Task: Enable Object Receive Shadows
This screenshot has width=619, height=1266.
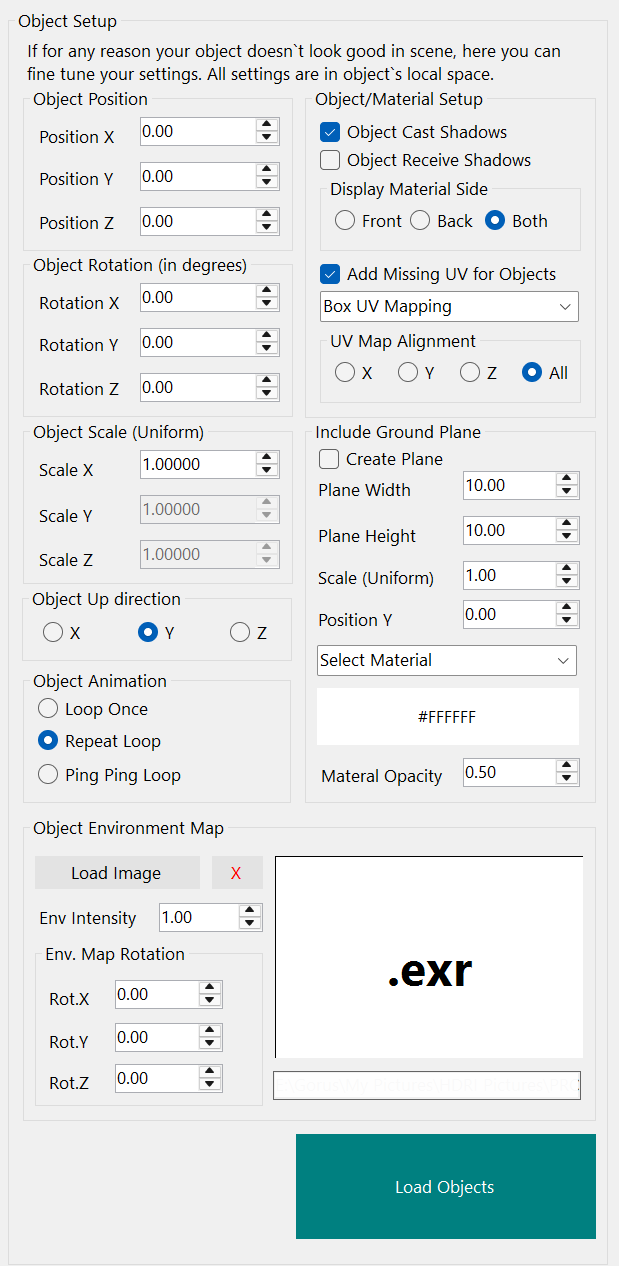Action: tap(331, 160)
